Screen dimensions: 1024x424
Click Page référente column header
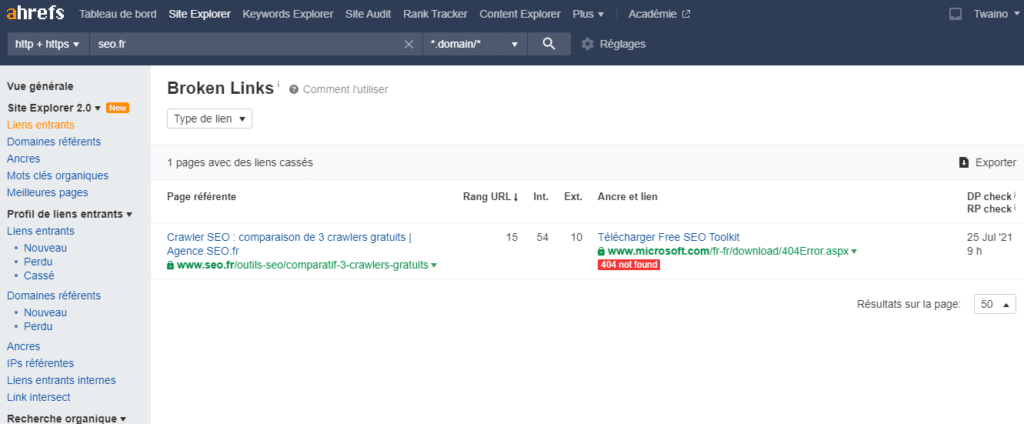coord(202,197)
